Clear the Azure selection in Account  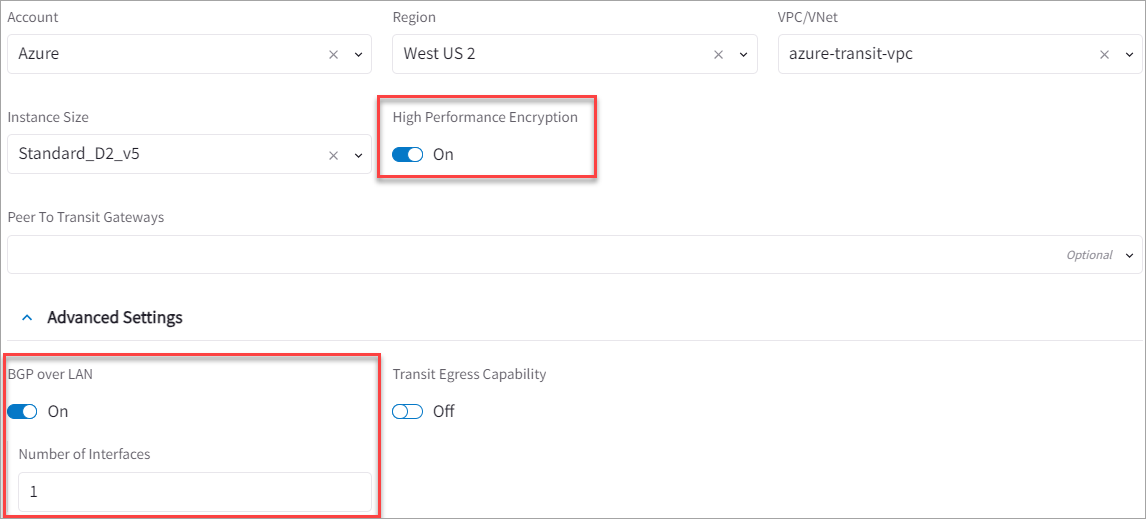(x=334, y=55)
